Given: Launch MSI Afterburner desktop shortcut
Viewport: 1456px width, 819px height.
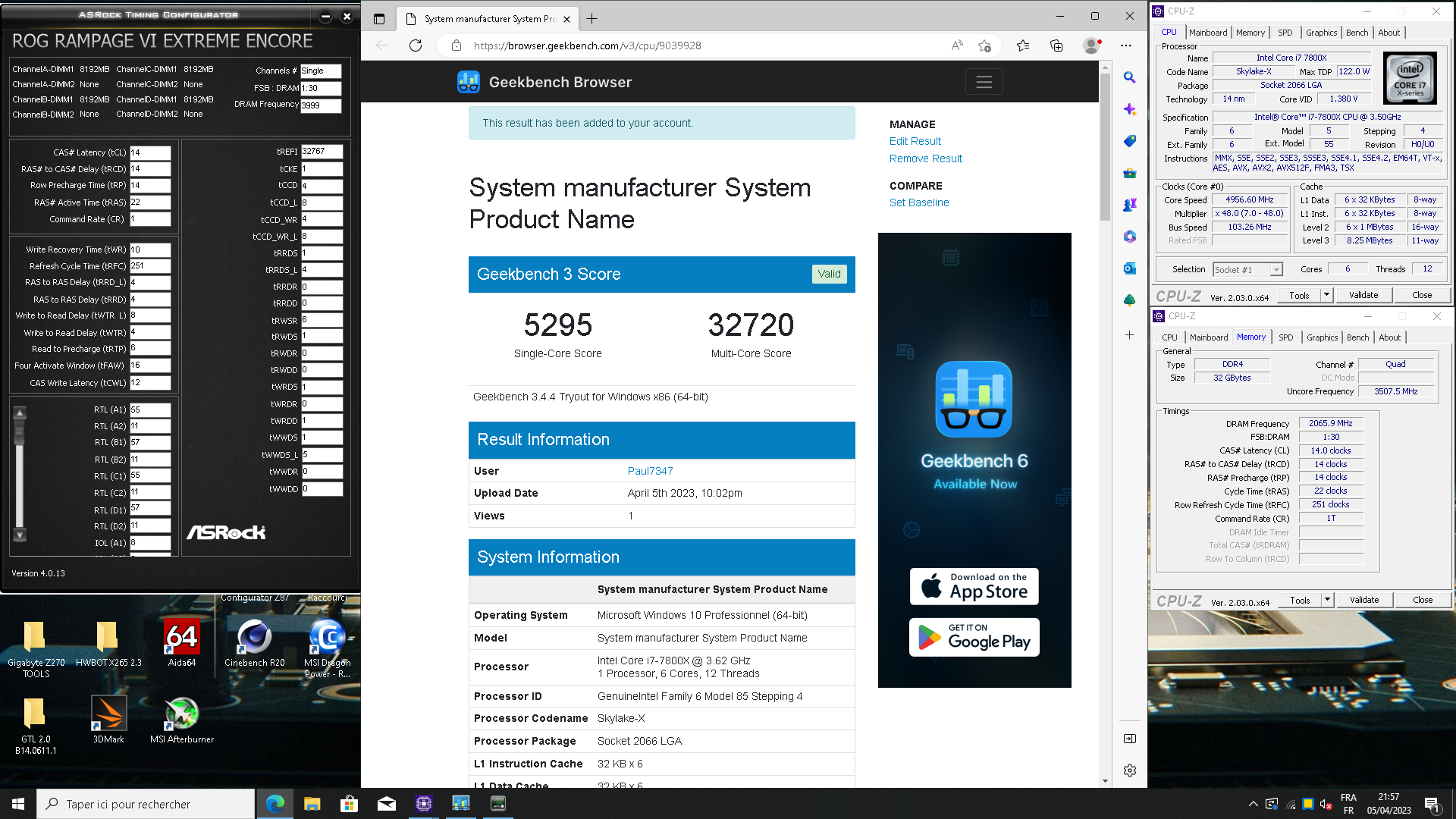Looking at the screenshot, I should tap(182, 720).
